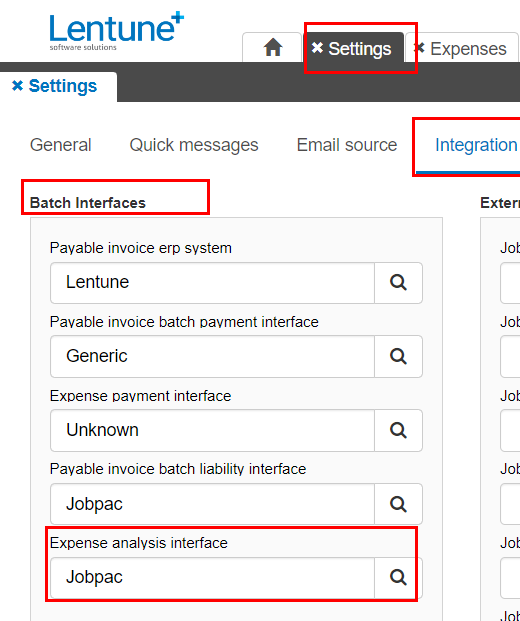Search Payable invoice erp system lookup icon
Image resolution: width=520 pixels, height=621 pixels.
(x=398, y=283)
